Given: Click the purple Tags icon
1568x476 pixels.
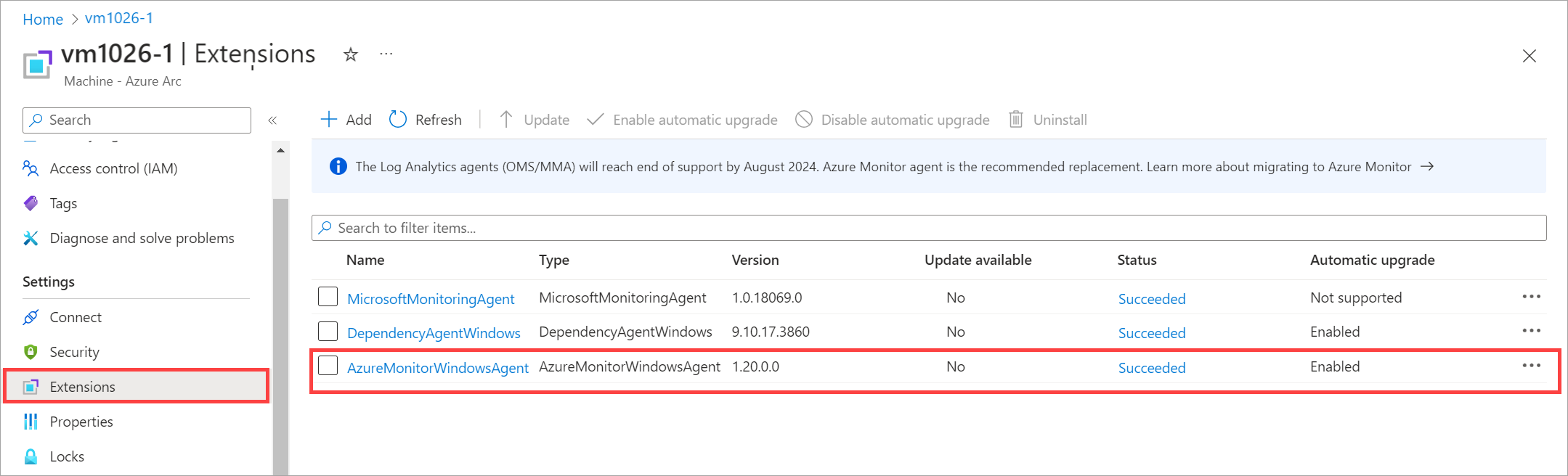Looking at the screenshot, I should (31, 203).
